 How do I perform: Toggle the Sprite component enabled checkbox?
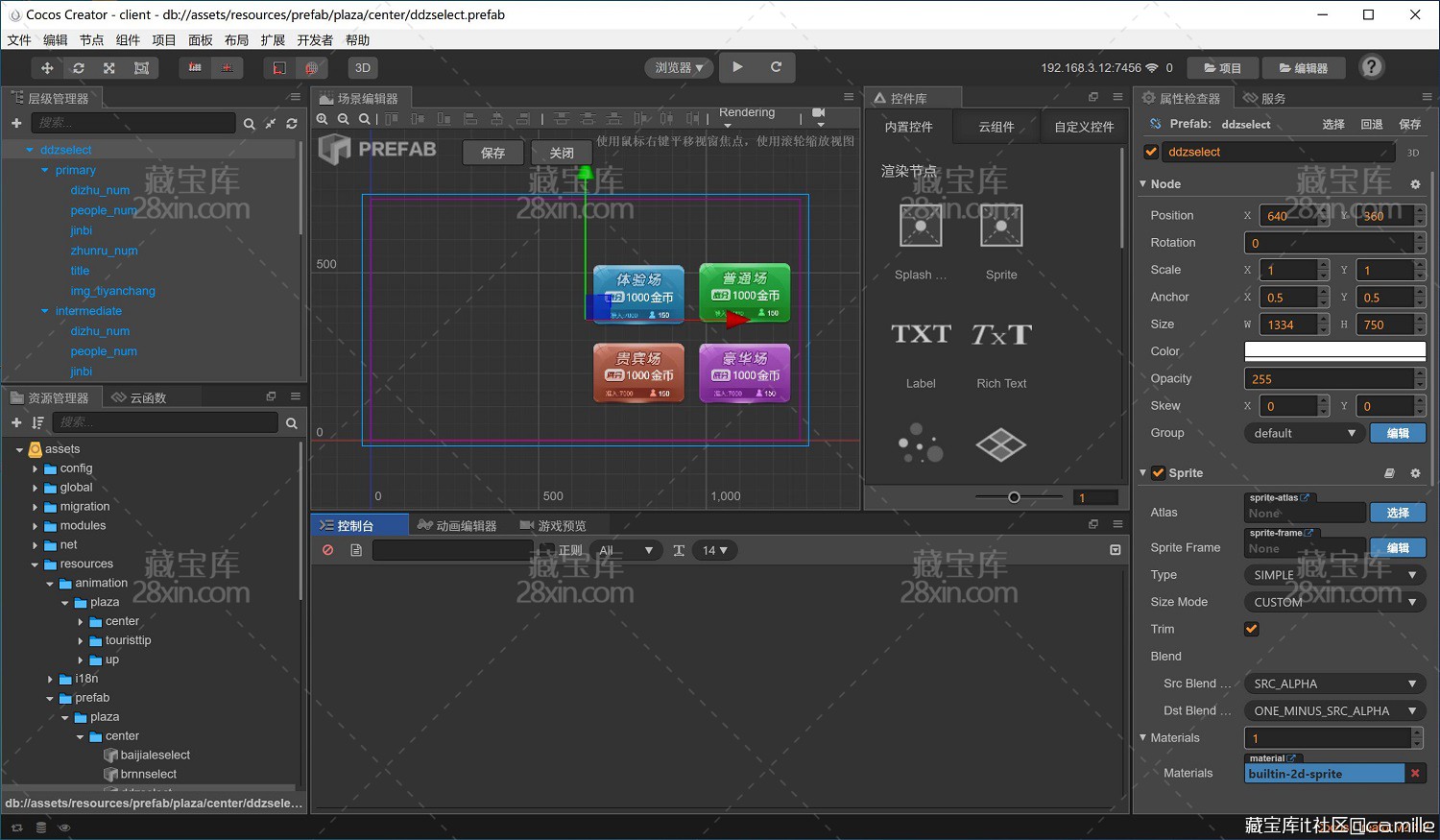1159,473
